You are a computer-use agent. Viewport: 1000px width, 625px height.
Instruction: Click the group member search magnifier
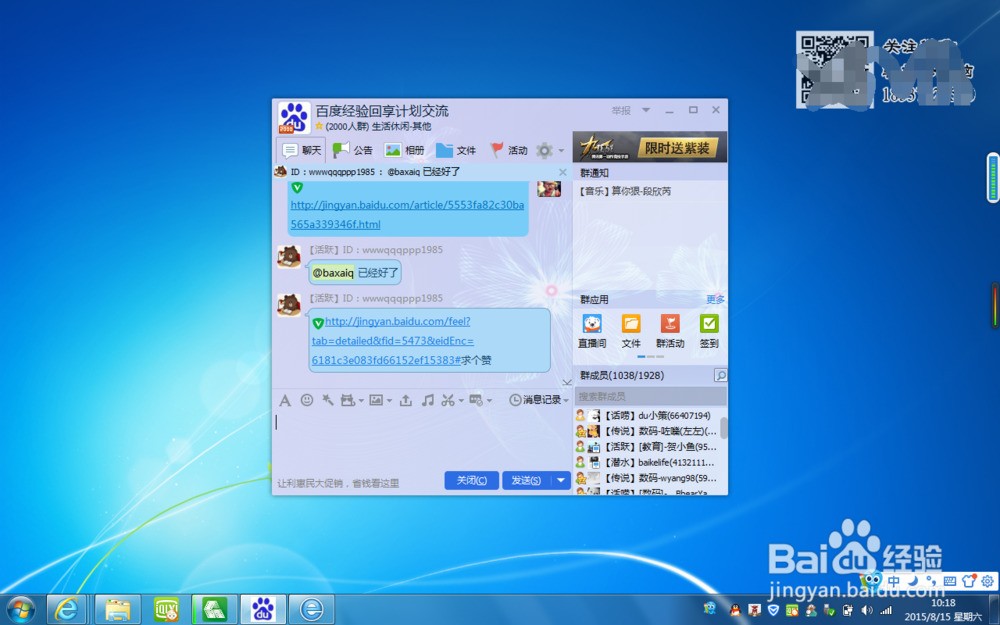(720, 375)
